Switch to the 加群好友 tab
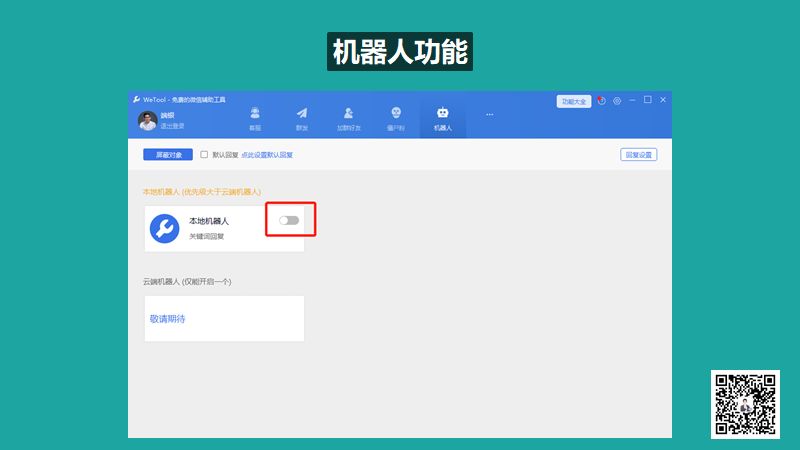The height and width of the screenshot is (450, 800). [x=348, y=118]
